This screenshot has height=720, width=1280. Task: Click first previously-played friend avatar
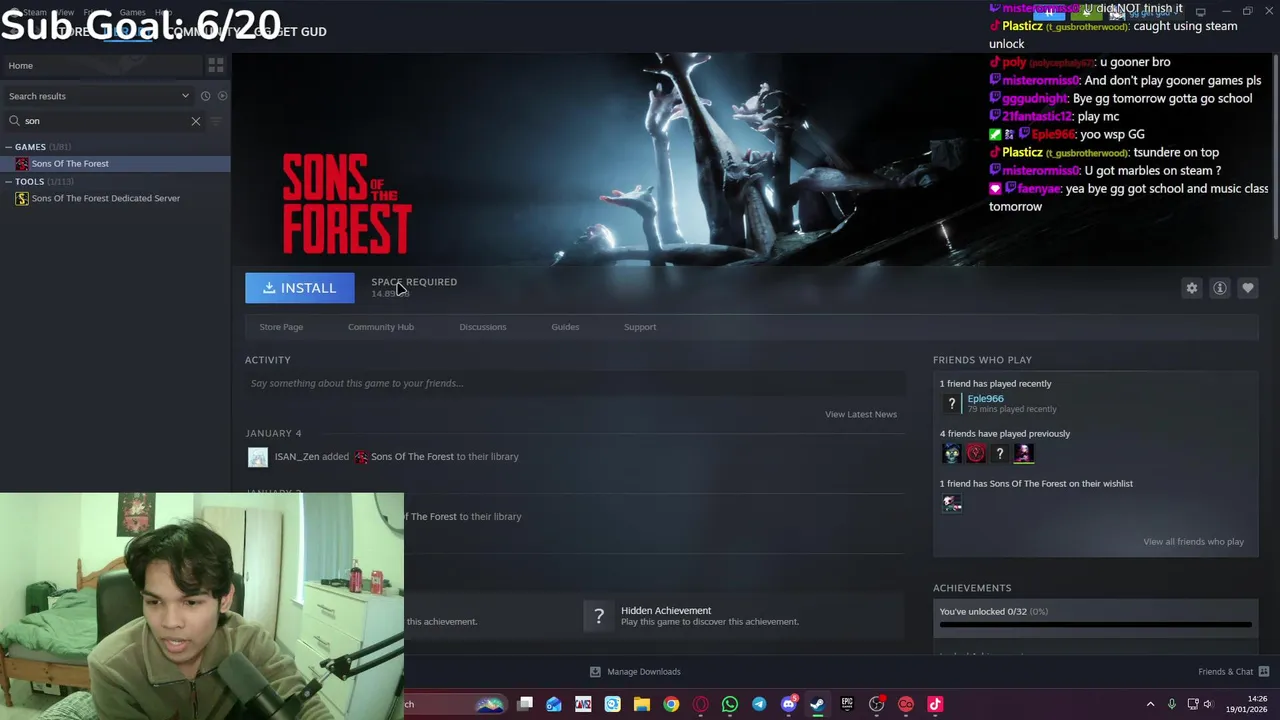tap(952, 454)
